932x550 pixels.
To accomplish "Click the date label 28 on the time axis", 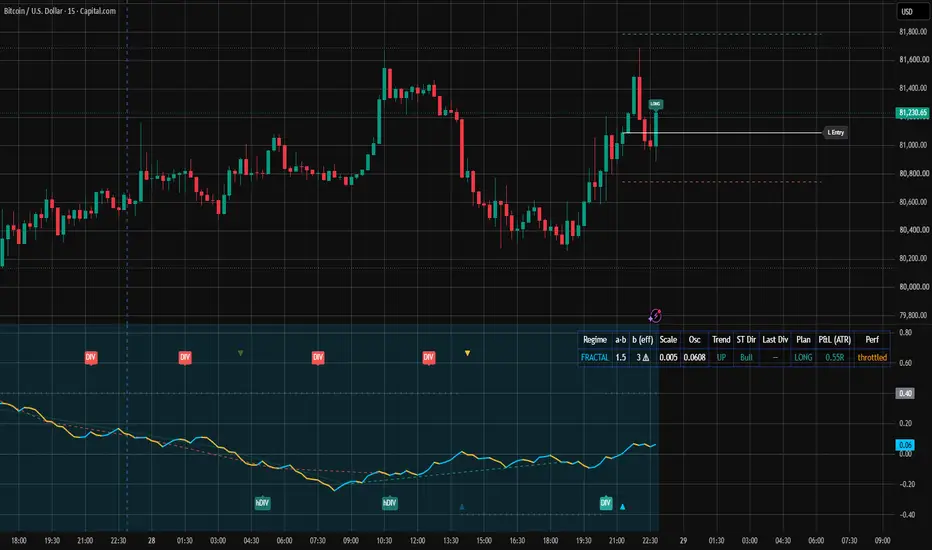I will click(x=152, y=540).
